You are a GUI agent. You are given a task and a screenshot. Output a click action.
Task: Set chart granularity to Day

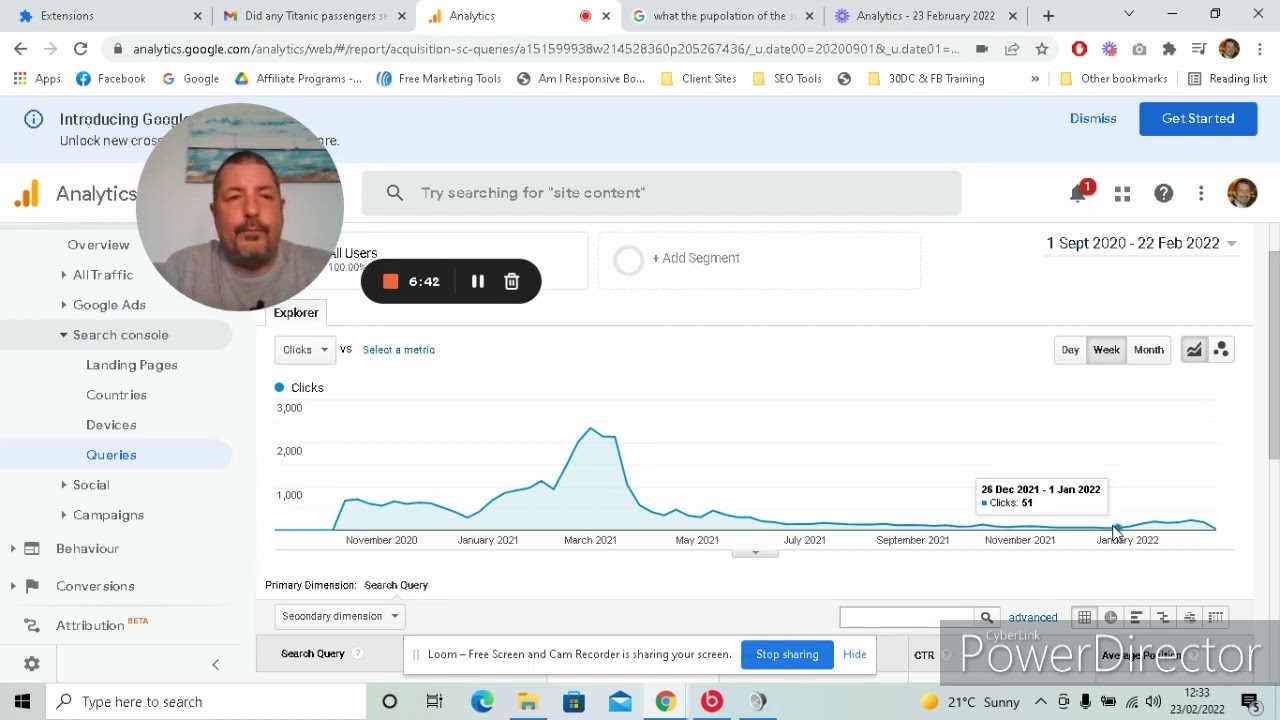coord(1070,350)
